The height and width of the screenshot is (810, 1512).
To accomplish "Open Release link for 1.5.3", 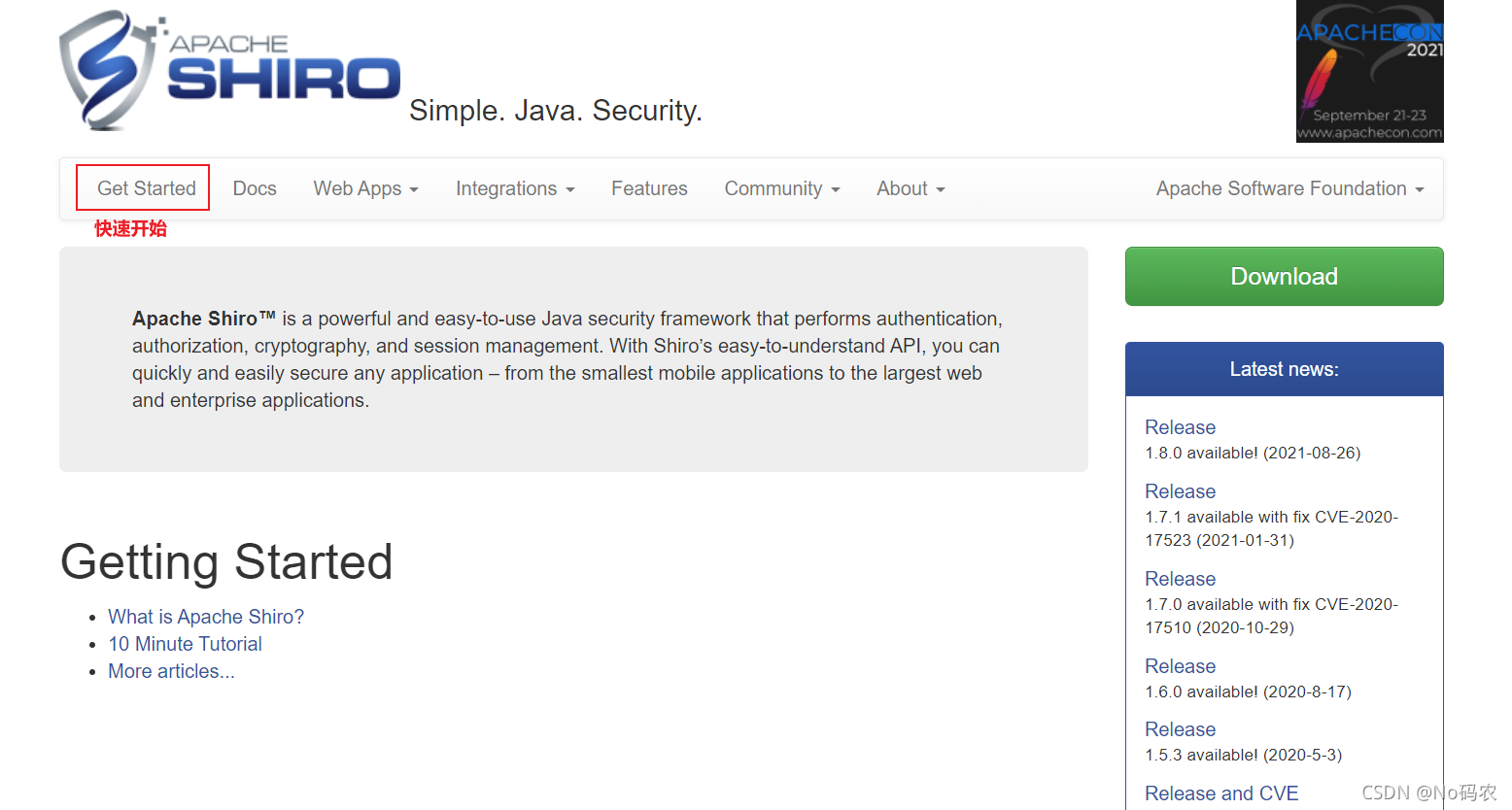I will click(x=1180, y=729).
